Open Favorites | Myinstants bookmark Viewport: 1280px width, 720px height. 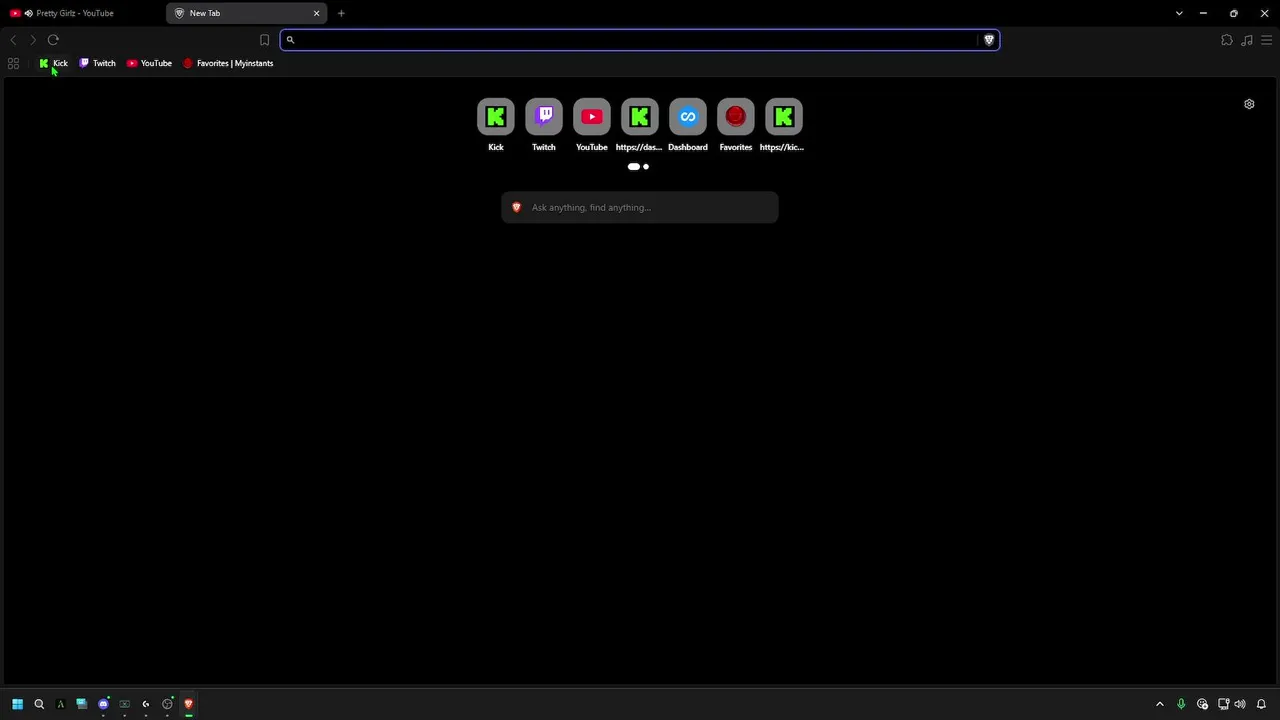coord(228,63)
